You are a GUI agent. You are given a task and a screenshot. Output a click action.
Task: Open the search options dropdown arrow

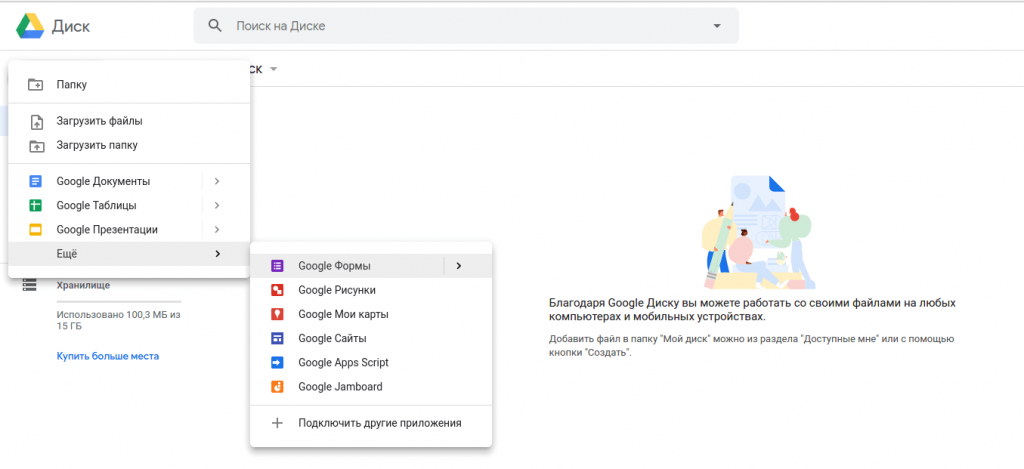(x=717, y=26)
